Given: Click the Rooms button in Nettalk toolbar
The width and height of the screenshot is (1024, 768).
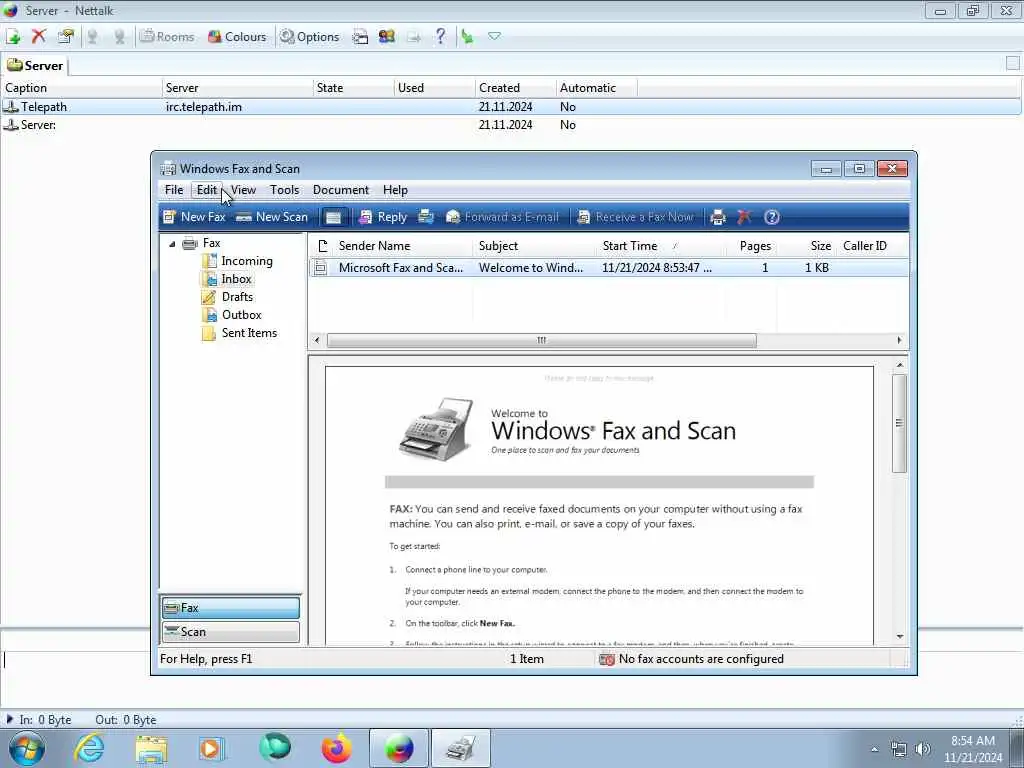Looking at the screenshot, I should click(167, 37).
